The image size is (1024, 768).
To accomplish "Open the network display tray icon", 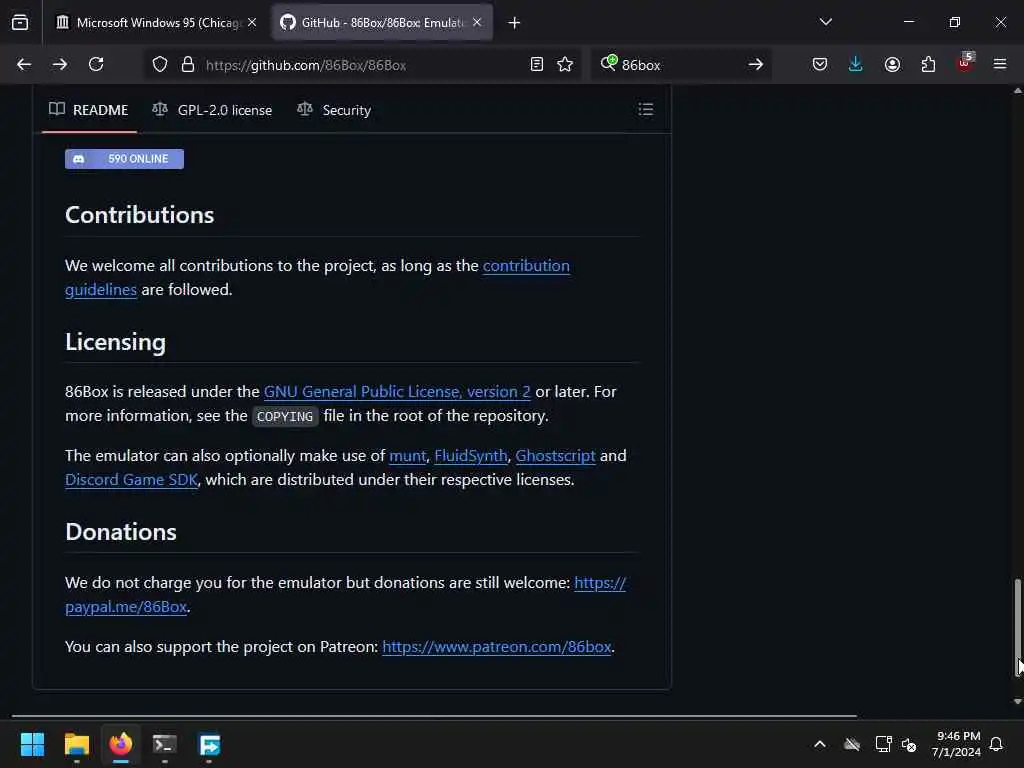I will [883, 744].
